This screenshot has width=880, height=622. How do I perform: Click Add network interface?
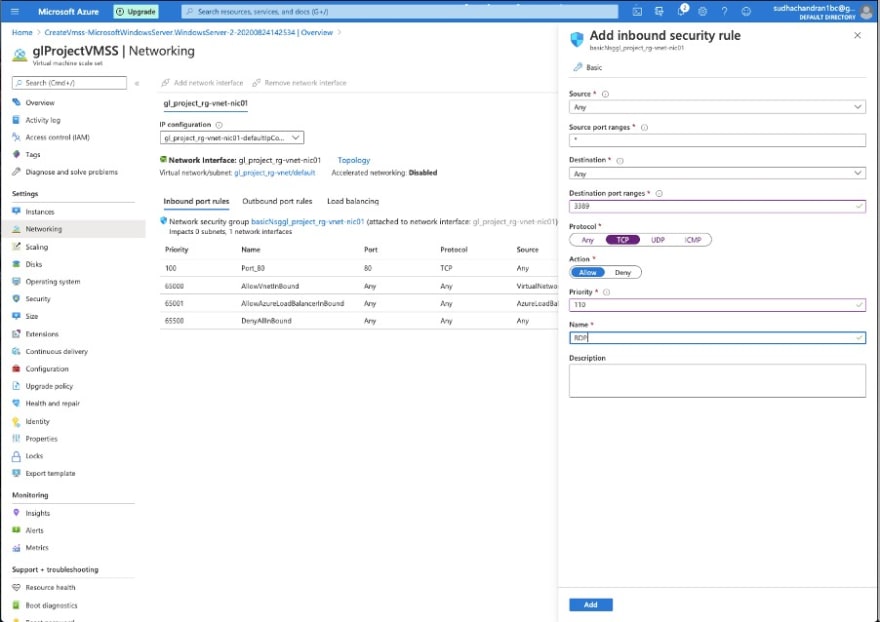(202, 83)
